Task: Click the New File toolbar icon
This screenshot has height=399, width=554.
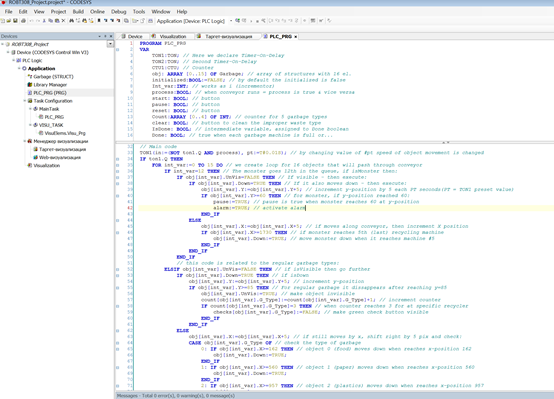Action: (x=3, y=21)
